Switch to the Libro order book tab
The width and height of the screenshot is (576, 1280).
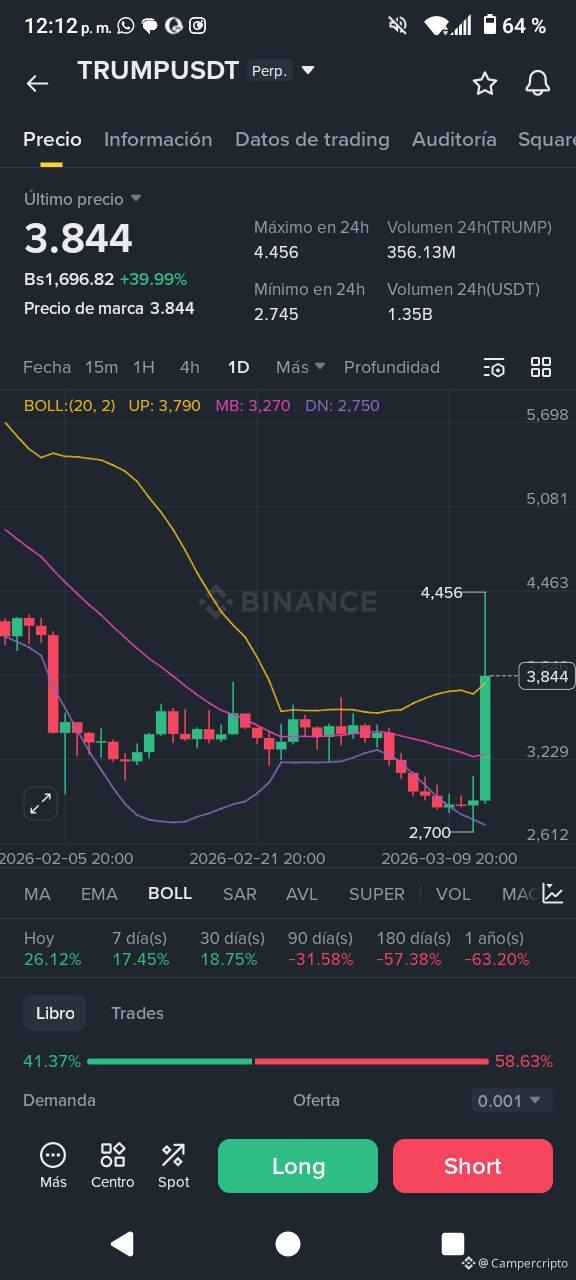tap(55, 1013)
